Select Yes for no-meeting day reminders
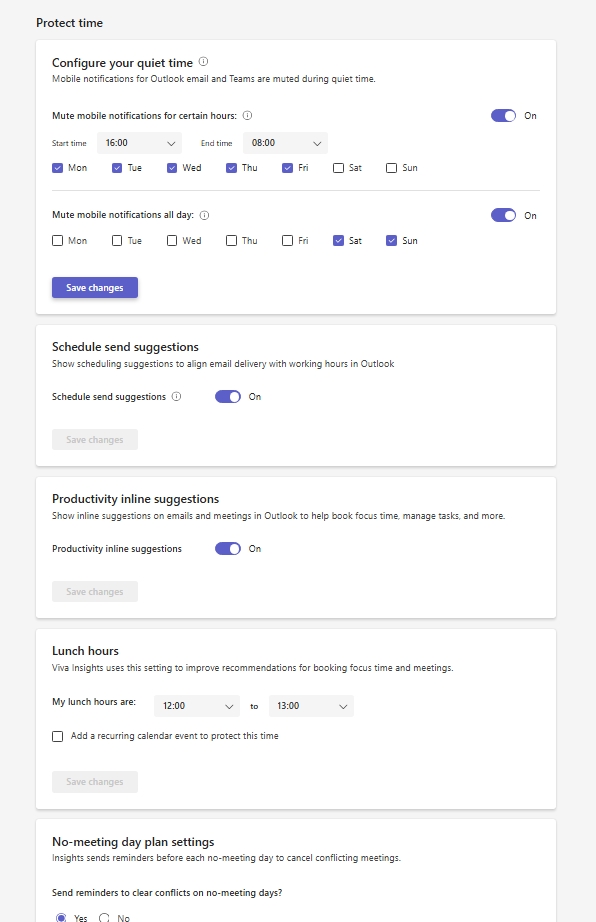Viewport: 596px width, 922px height. [x=61, y=917]
